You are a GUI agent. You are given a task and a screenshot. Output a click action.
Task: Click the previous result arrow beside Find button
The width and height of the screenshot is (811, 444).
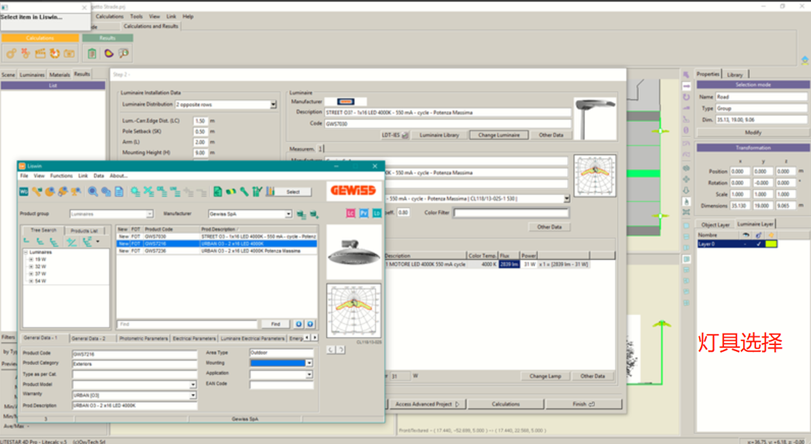point(299,324)
